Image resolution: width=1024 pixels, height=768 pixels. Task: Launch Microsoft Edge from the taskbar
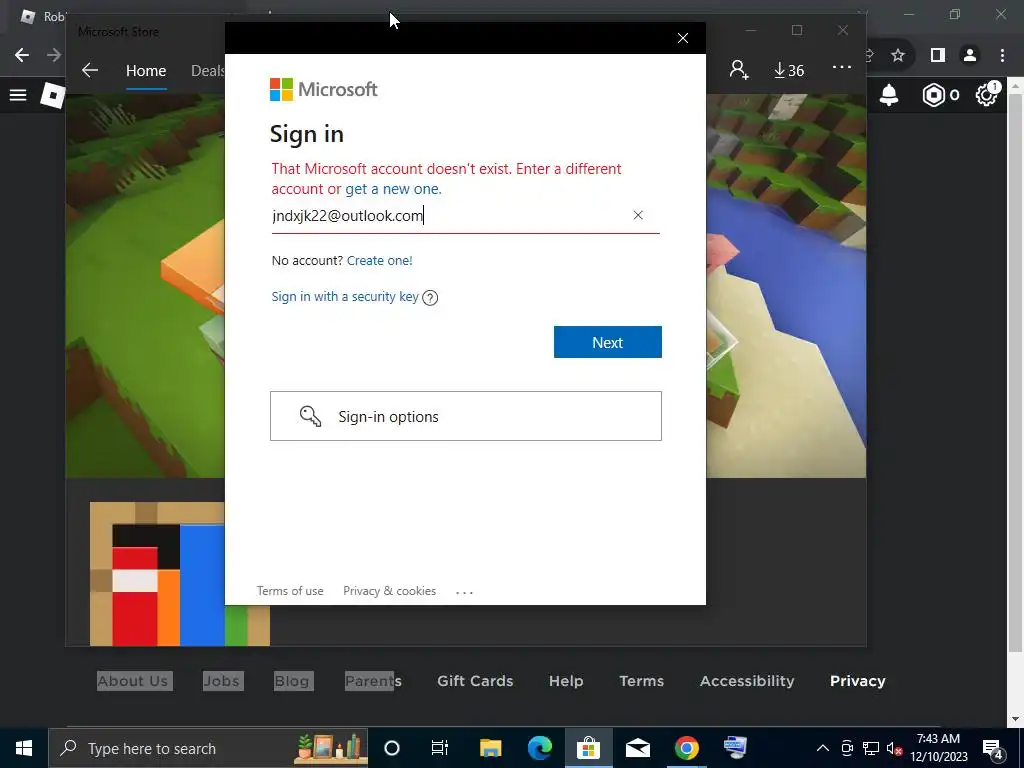[539, 748]
